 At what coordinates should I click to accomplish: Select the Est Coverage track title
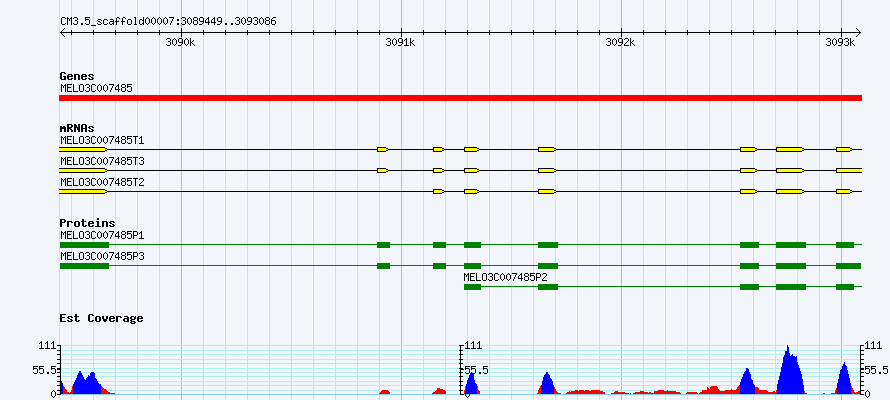(x=101, y=318)
